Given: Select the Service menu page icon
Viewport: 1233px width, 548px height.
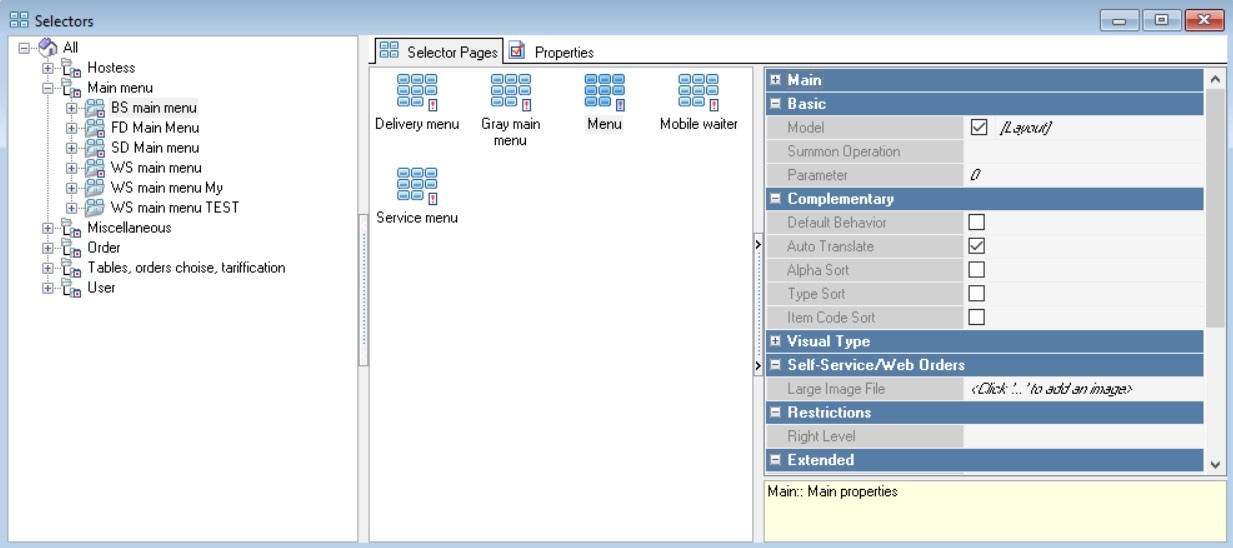Looking at the screenshot, I should [416, 185].
